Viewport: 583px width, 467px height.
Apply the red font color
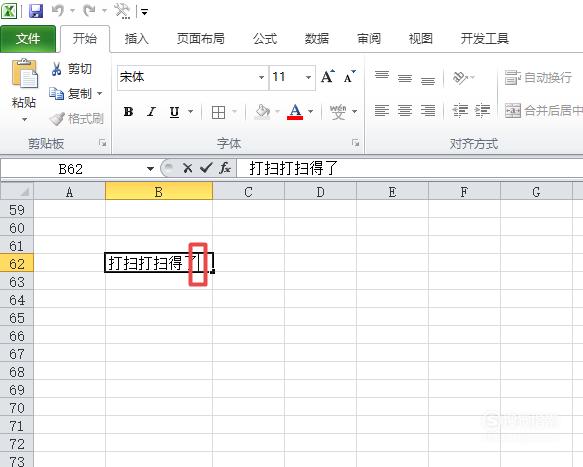point(295,112)
